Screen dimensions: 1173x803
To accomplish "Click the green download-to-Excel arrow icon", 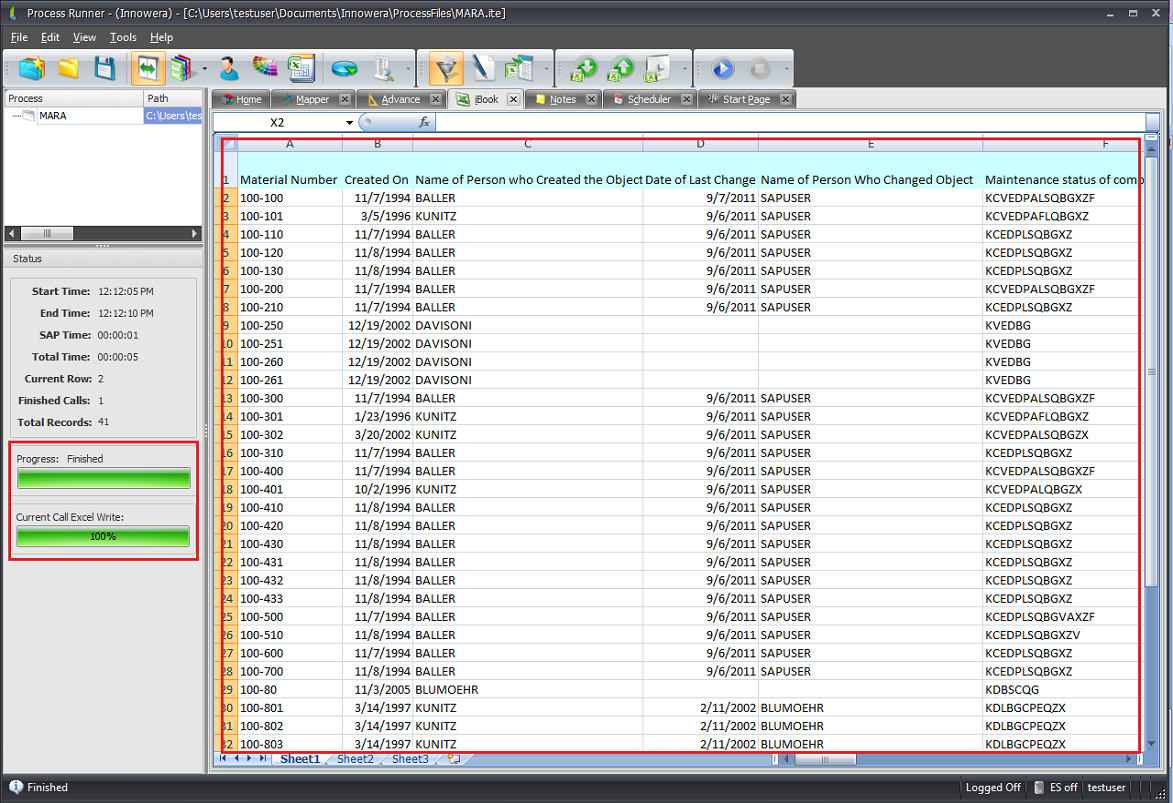I will 584,69.
